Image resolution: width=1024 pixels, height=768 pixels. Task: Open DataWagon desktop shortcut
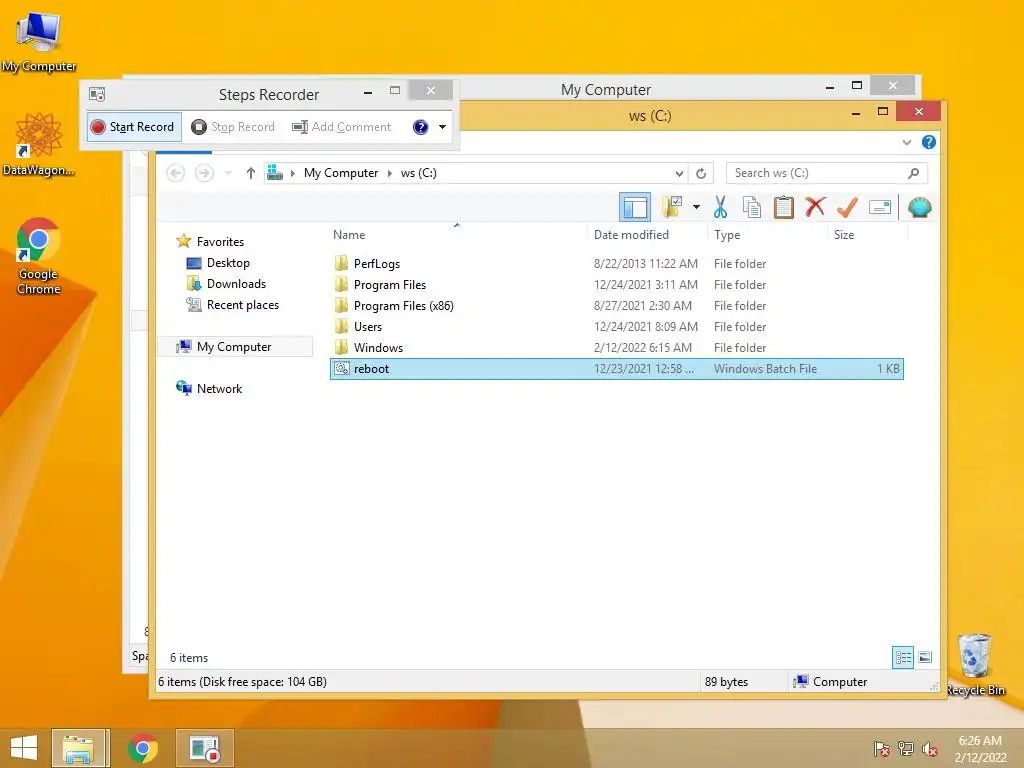coord(39,144)
